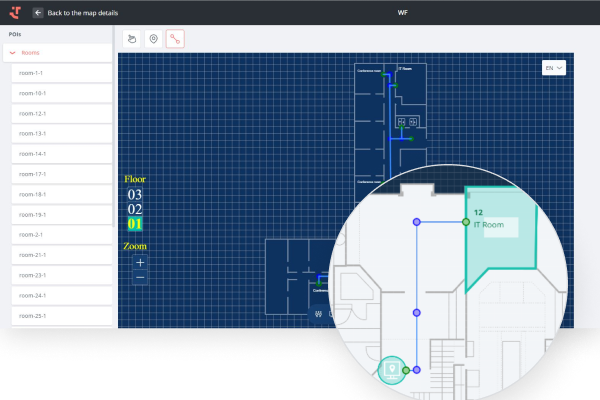Click the teal pin marker on map

click(392, 370)
